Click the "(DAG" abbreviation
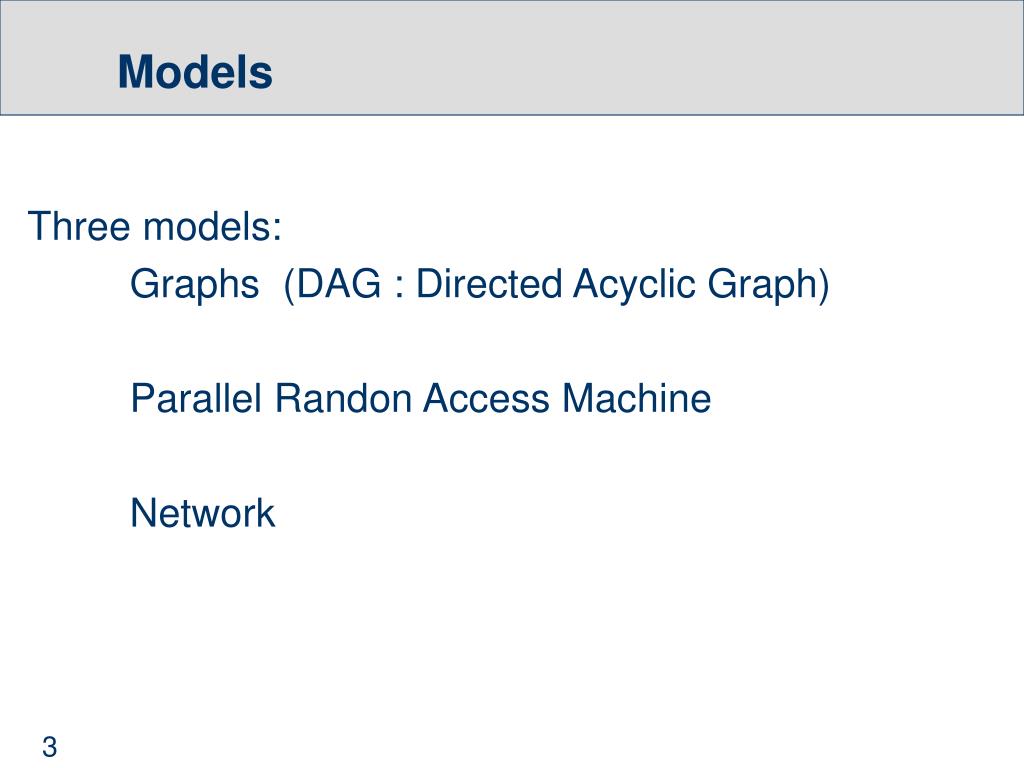This screenshot has height=768, width=1024. 332,285
